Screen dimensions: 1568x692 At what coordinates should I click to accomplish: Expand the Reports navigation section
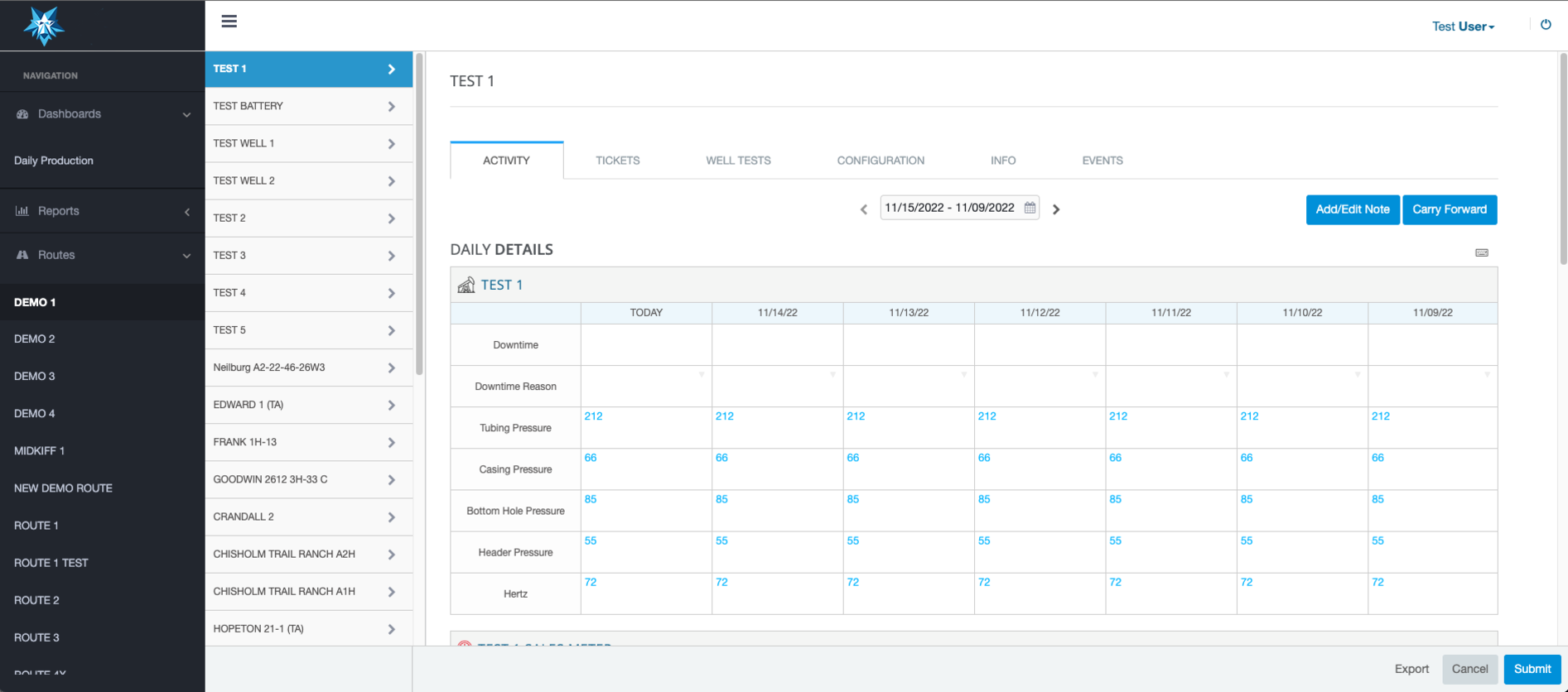point(103,211)
